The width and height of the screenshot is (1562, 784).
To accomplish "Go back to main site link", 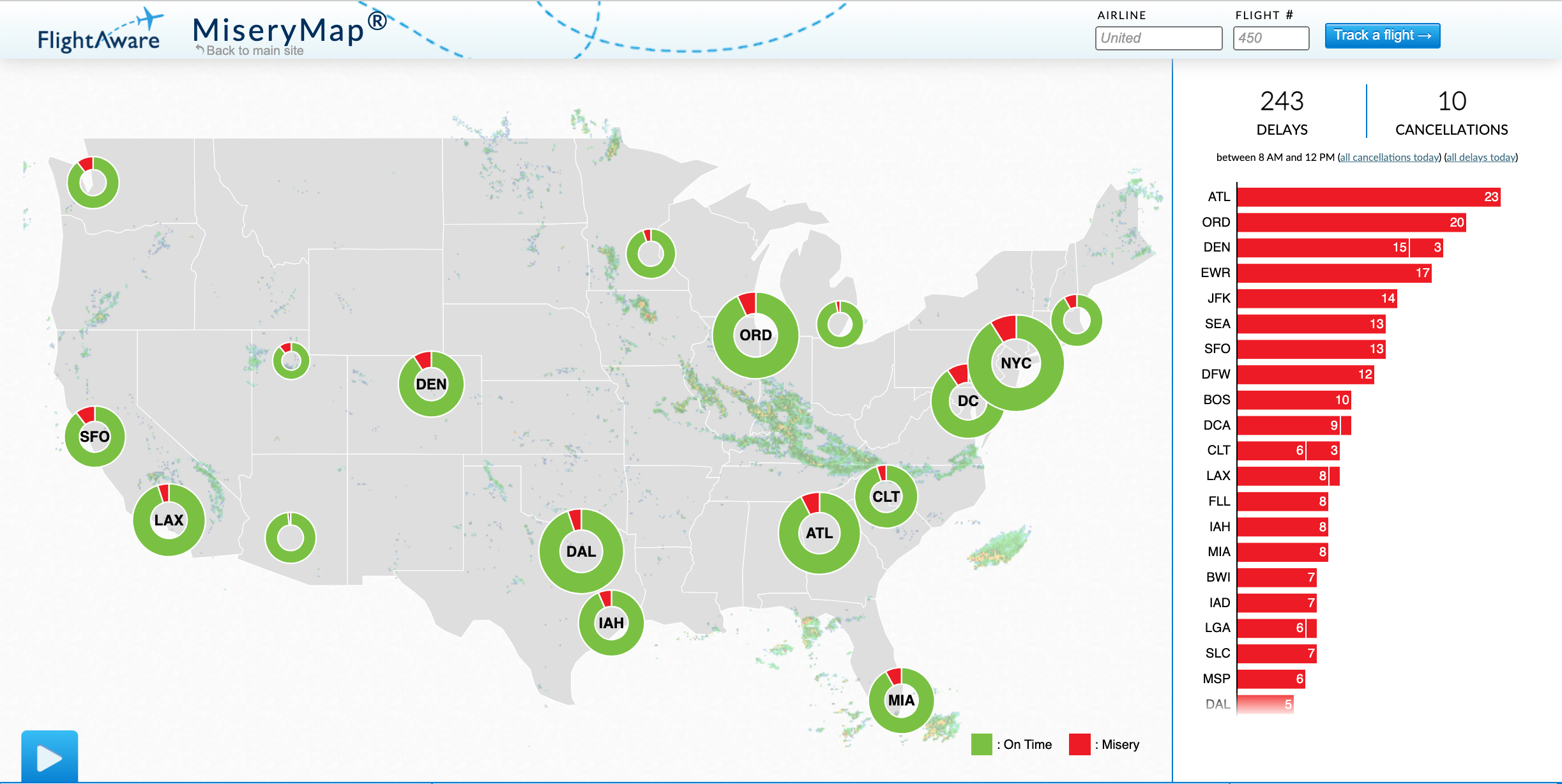I will (x=250, y=50).
